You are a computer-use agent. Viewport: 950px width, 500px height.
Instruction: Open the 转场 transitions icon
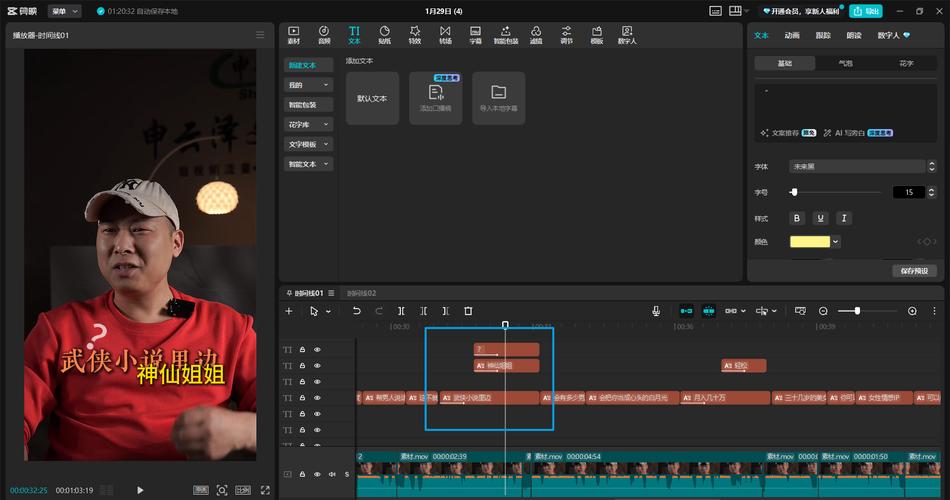point(445,35)
